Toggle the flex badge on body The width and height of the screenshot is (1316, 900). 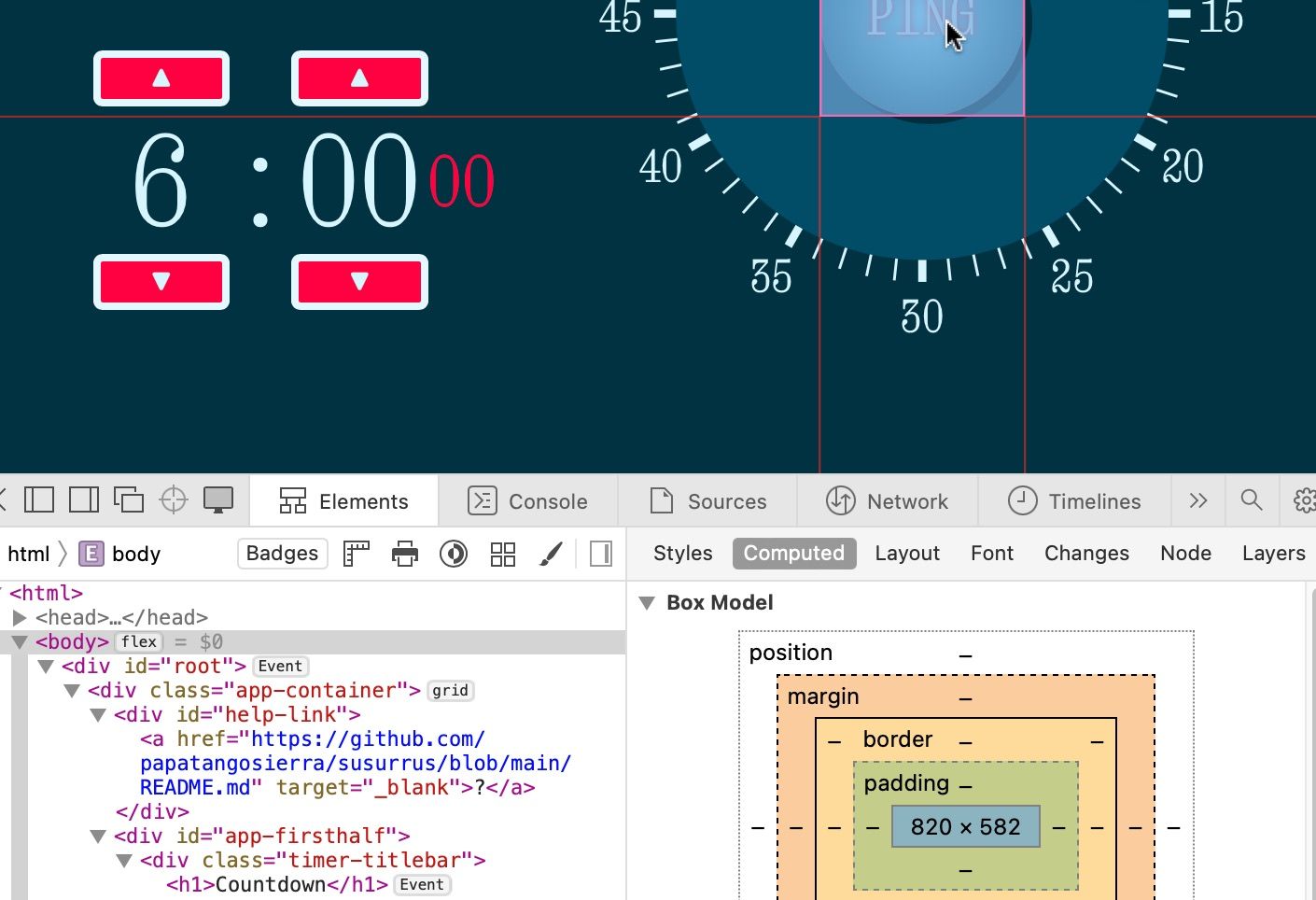click(x=139, y=642)
